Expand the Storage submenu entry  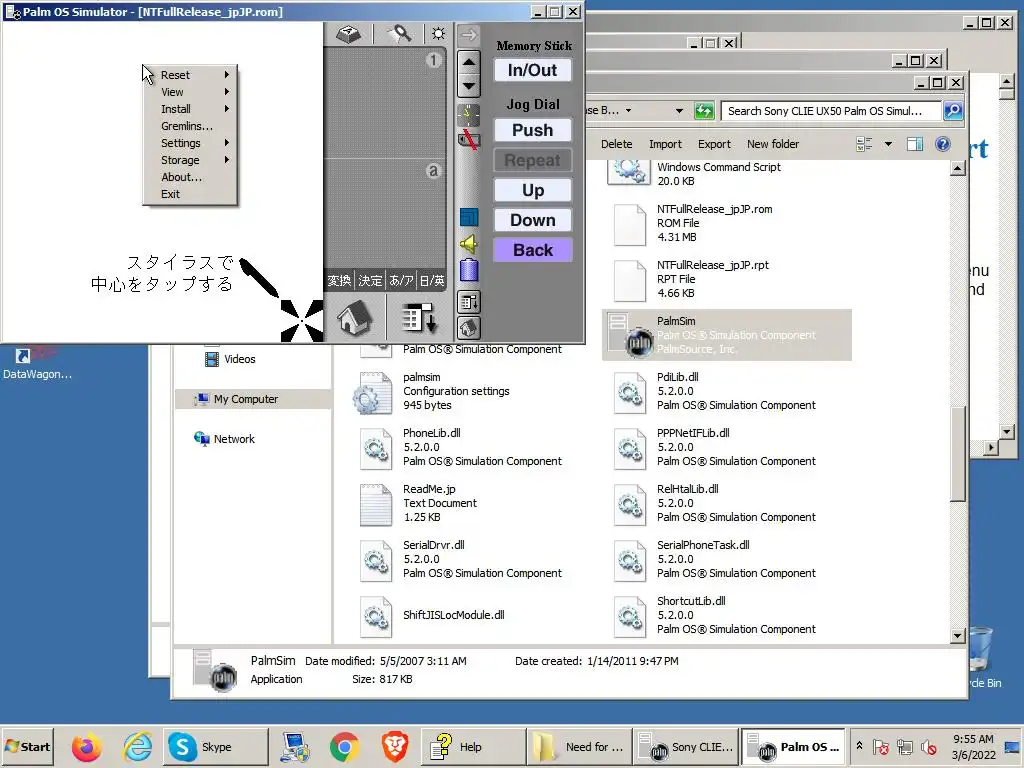tap(190, 160)
